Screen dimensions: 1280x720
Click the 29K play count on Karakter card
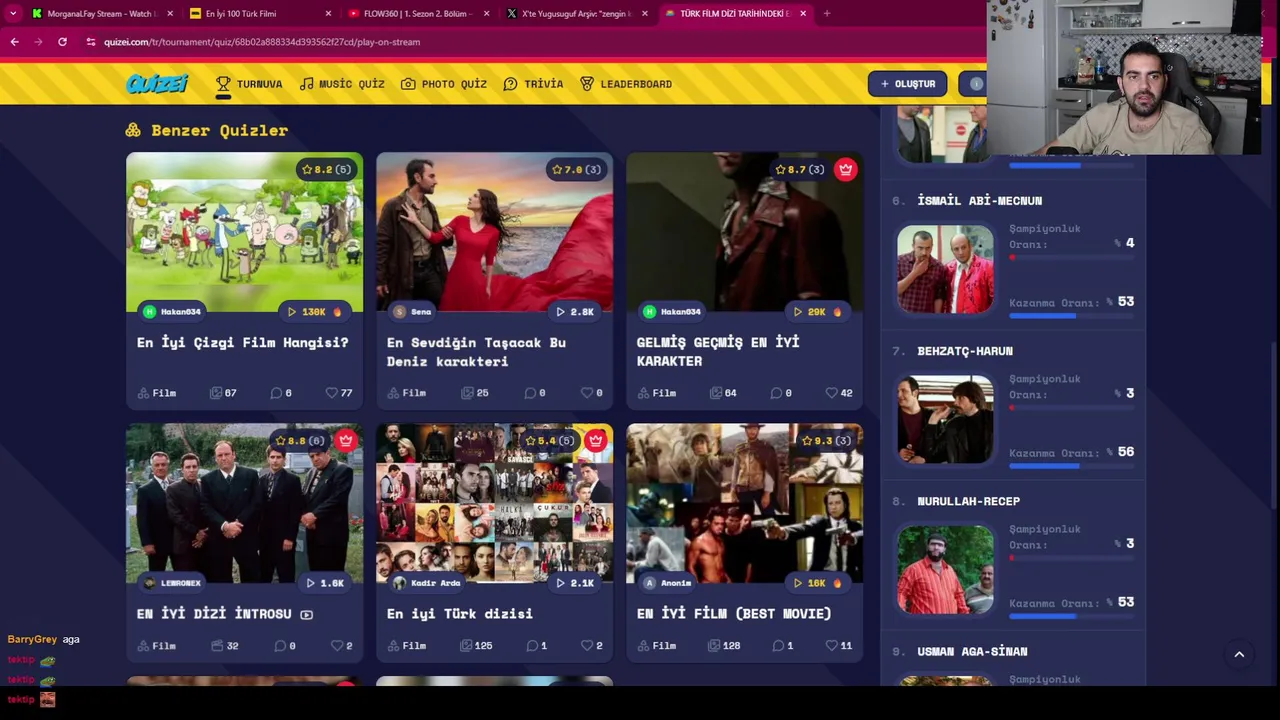pos(817,312)
